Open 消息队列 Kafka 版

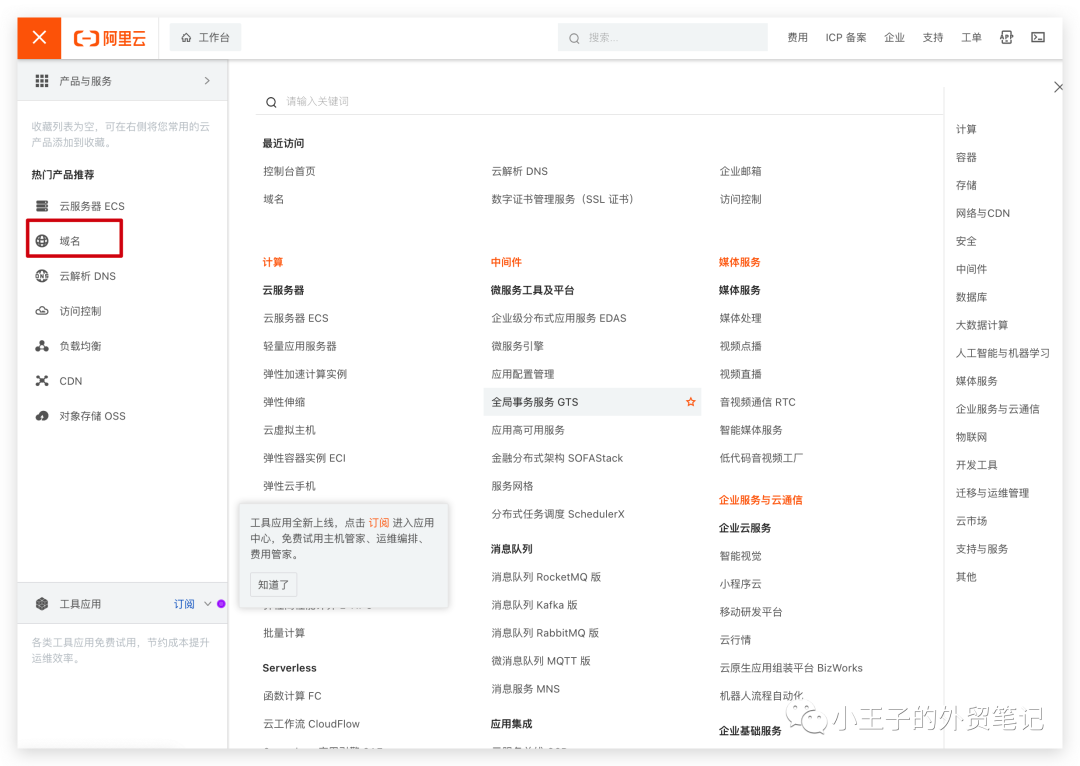coord(534,605)
